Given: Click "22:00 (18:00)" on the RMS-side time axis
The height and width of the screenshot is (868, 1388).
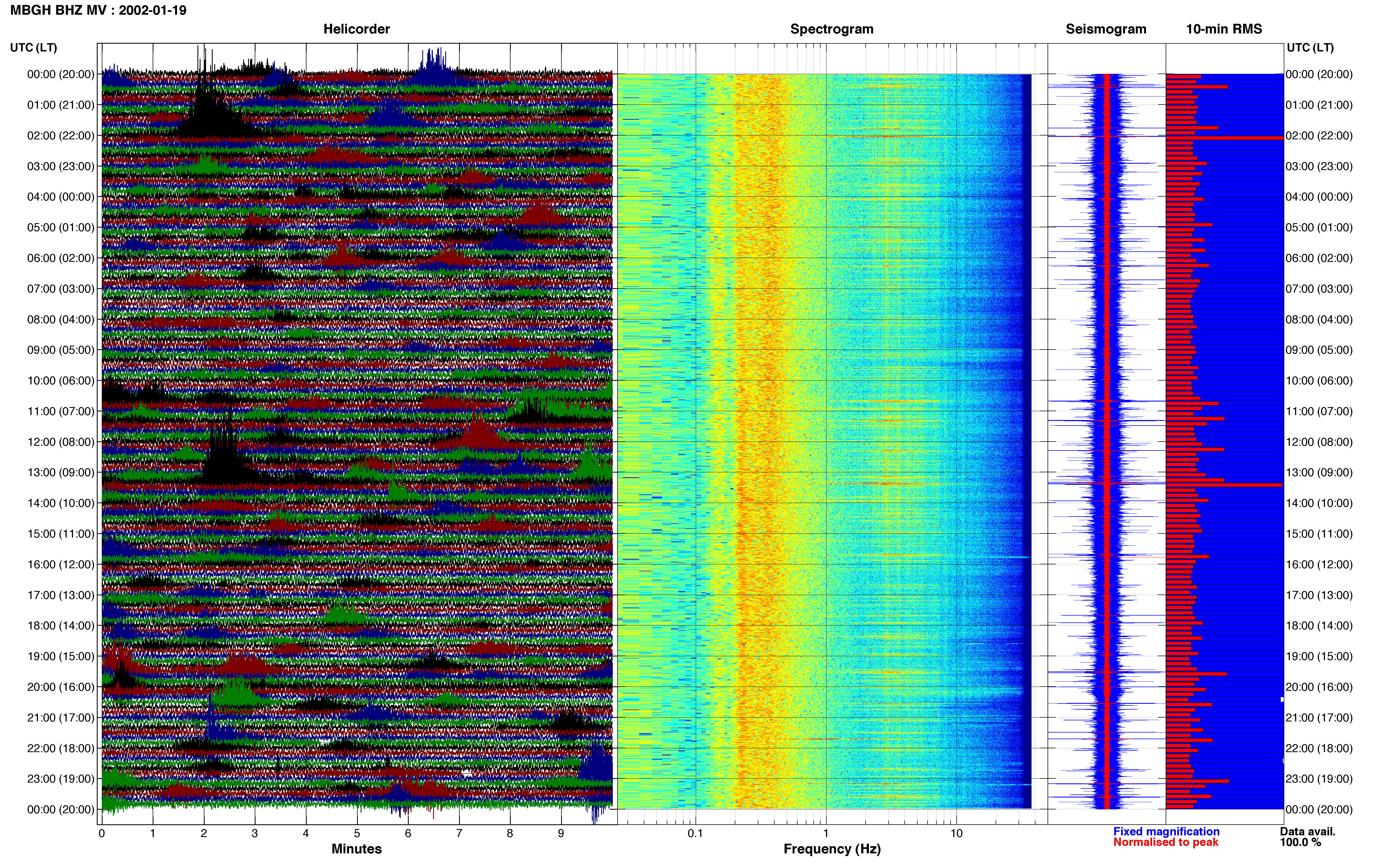Looking at the screenshot, I should (x=1319, y=748).
